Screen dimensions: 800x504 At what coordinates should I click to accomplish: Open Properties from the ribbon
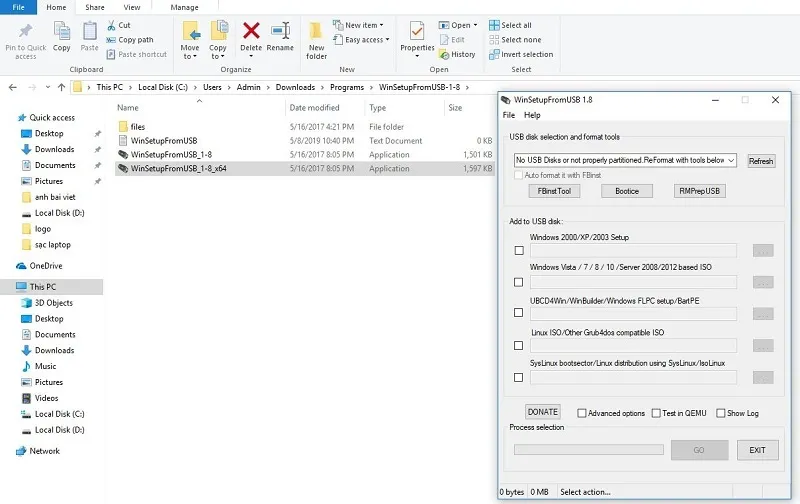coord(417,38)
